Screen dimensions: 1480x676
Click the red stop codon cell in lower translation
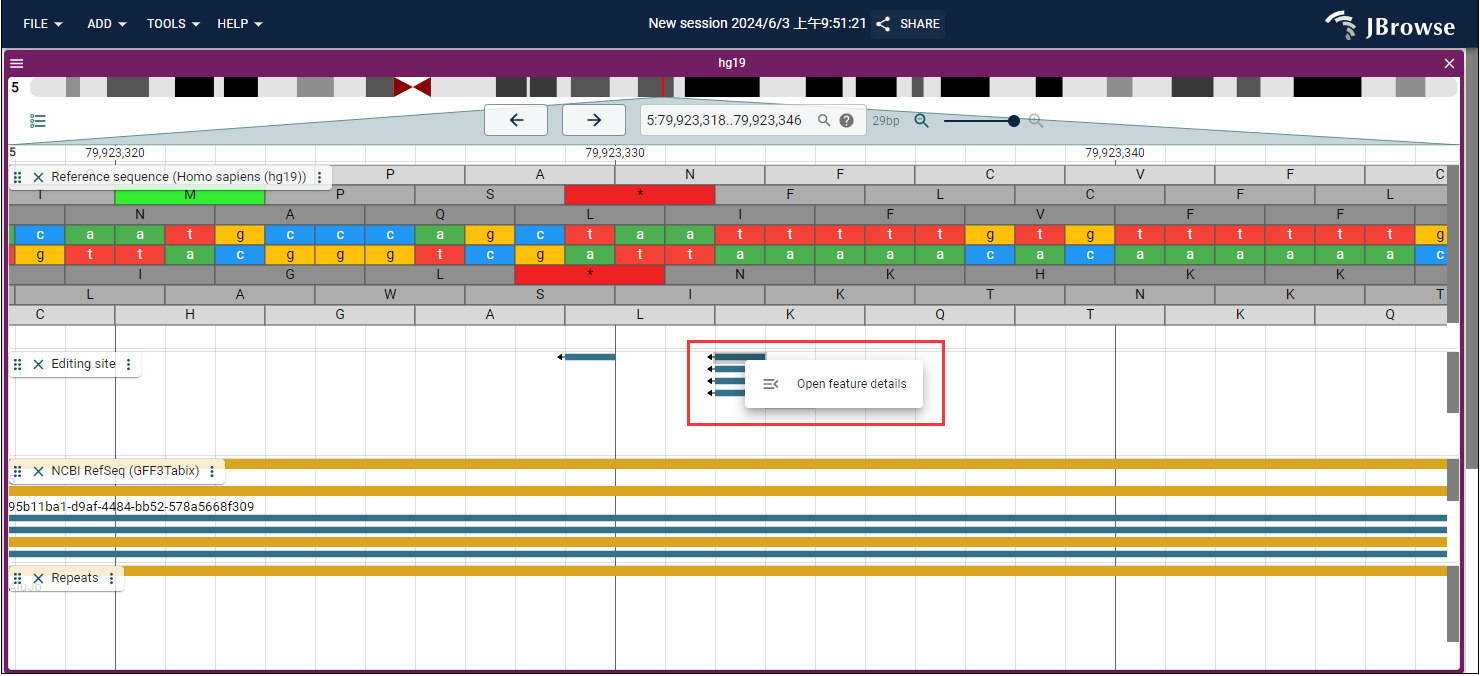coord(590,274)
